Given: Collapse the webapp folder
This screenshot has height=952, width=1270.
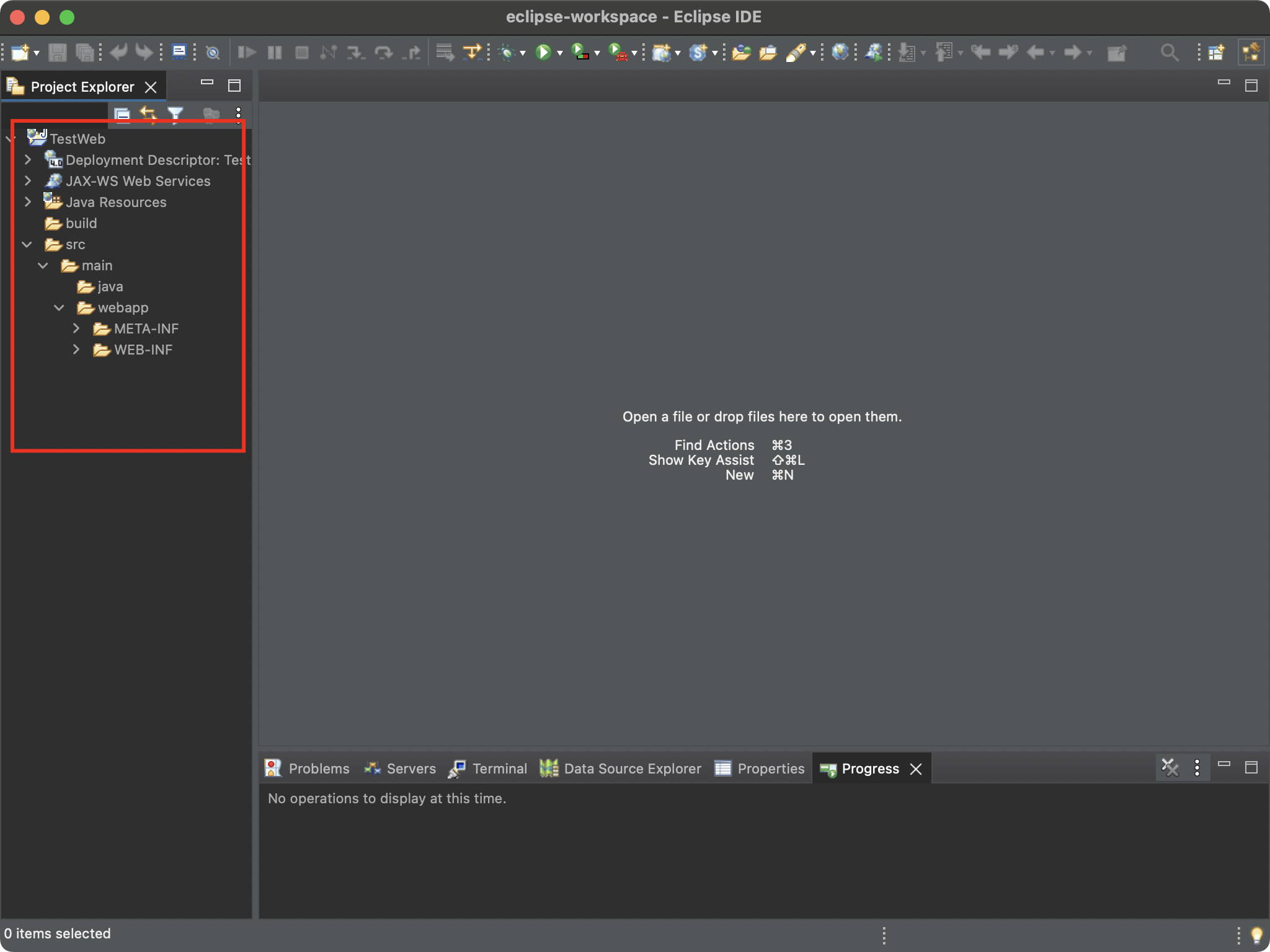Looking at the screenshot, I should click(x=60, y=307).
